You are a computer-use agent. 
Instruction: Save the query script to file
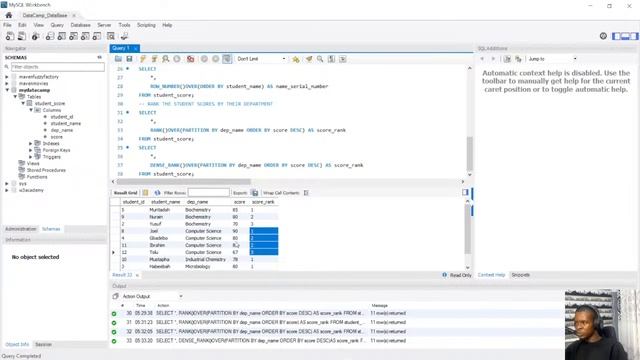click(x=129, y=59)
